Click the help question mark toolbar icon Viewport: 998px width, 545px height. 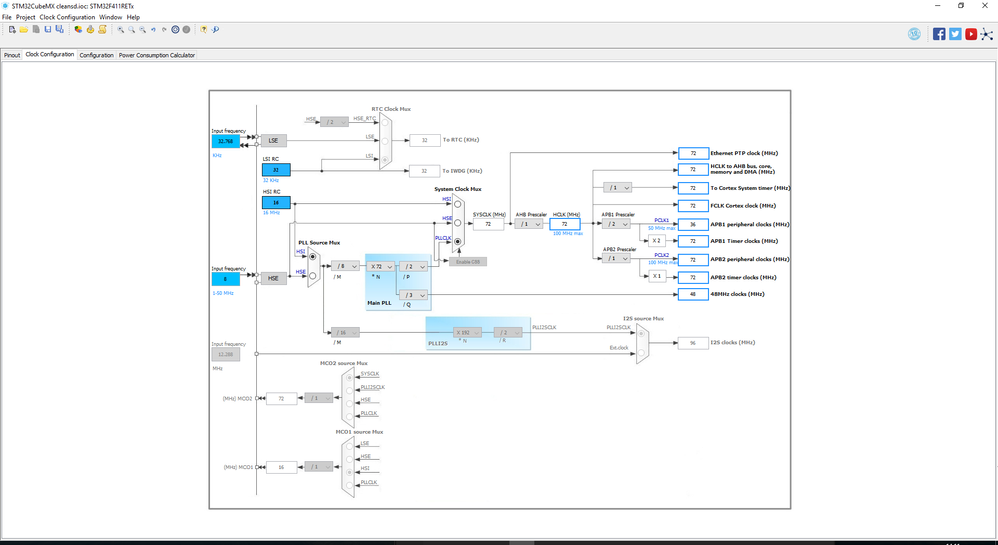(x=204, y=29)
